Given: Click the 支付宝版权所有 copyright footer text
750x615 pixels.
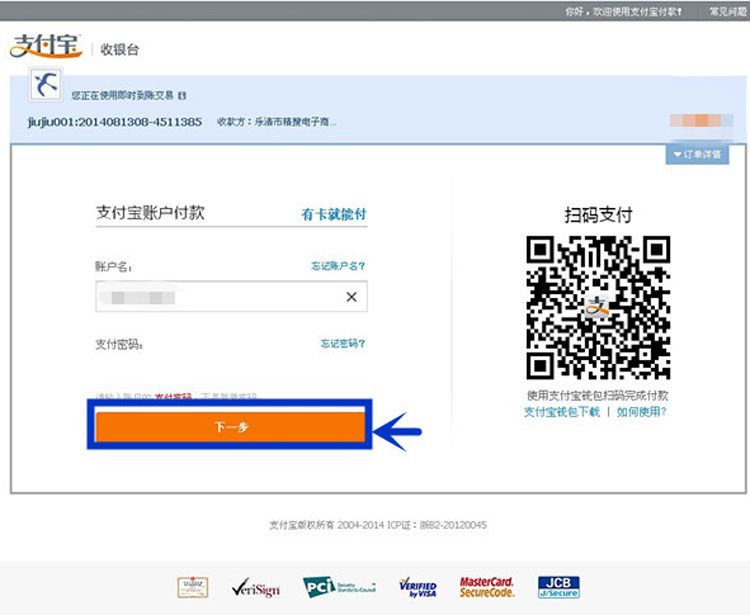Looking at the screenshot, I should (x=378, y=525).
